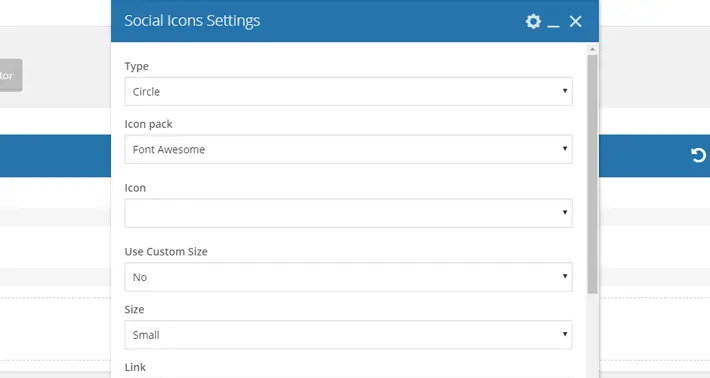Click the arrow of the Type select
Viewport: 710px width, 378px height.
565,91
